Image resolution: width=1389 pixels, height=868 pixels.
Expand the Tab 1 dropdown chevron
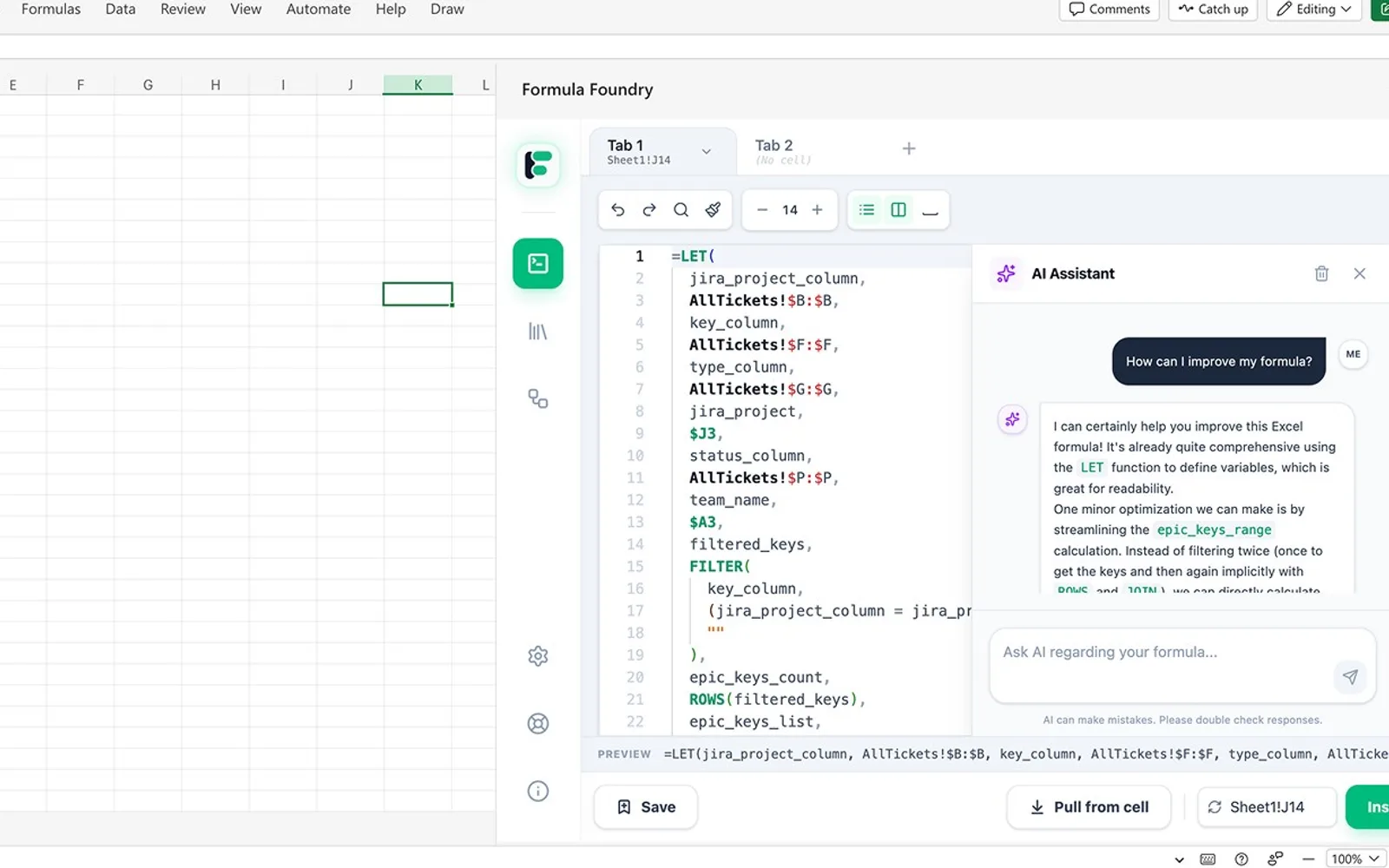click(x=707, y=151)
